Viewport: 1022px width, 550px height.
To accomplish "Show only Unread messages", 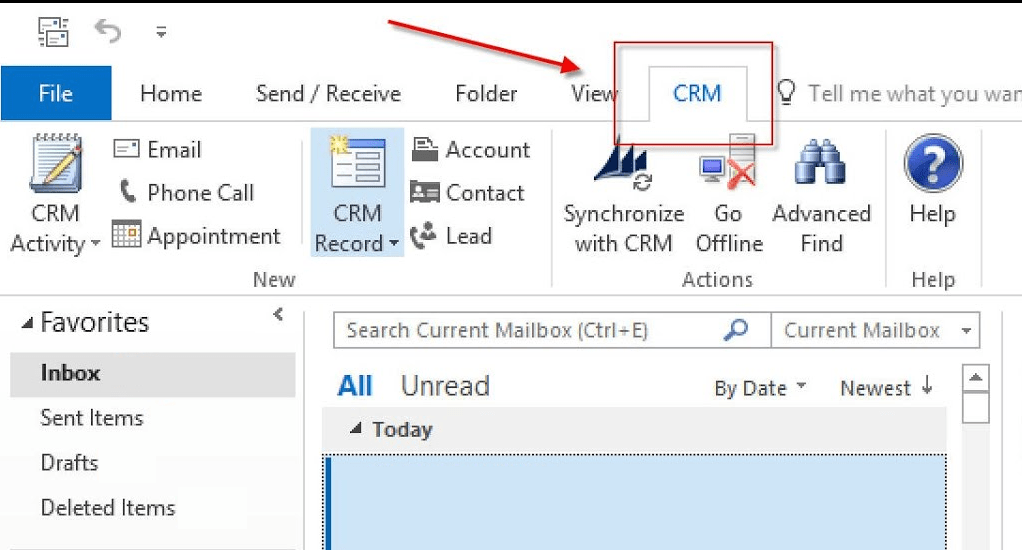I will coord(445,386).
